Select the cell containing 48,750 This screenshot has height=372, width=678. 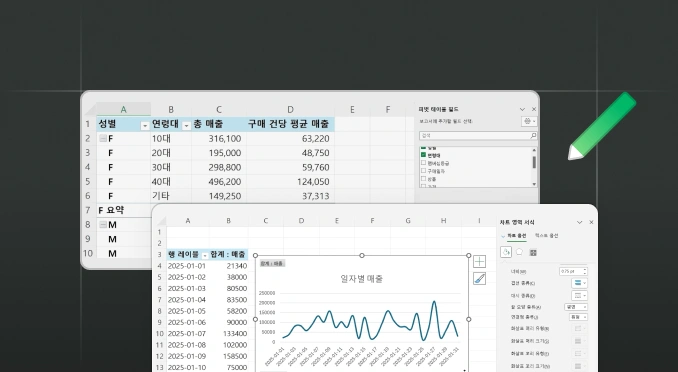(x=290, y=153)
